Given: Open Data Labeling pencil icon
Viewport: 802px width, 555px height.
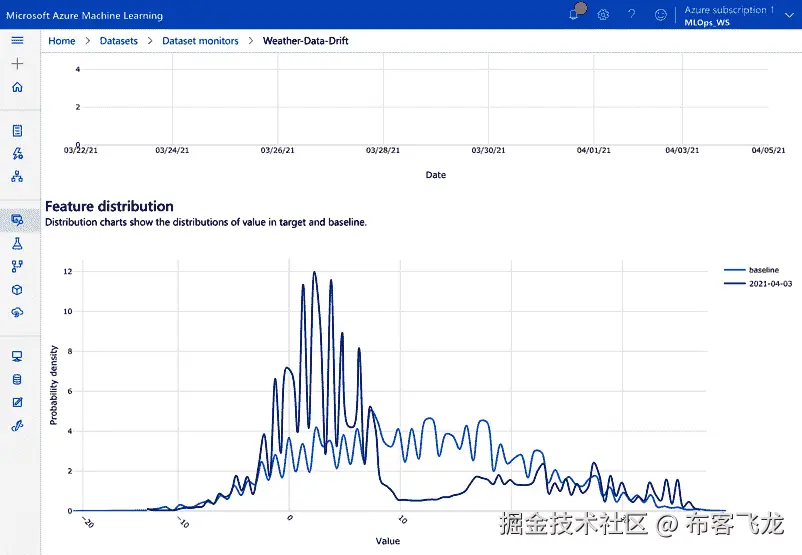Looking at the screenshot, I should click(x=17, y=402).
